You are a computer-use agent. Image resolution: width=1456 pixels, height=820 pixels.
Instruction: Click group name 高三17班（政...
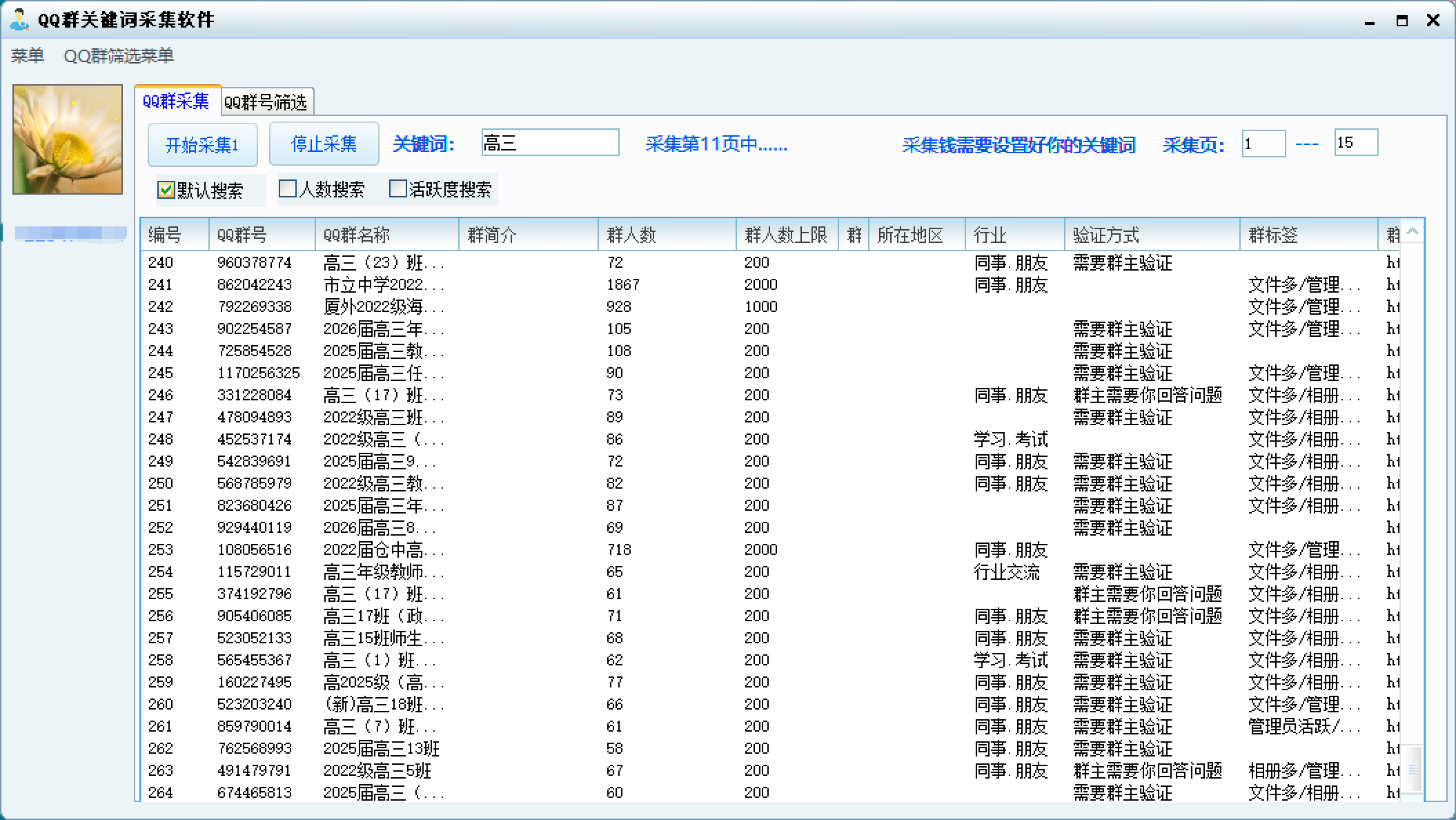pos(383,616)
